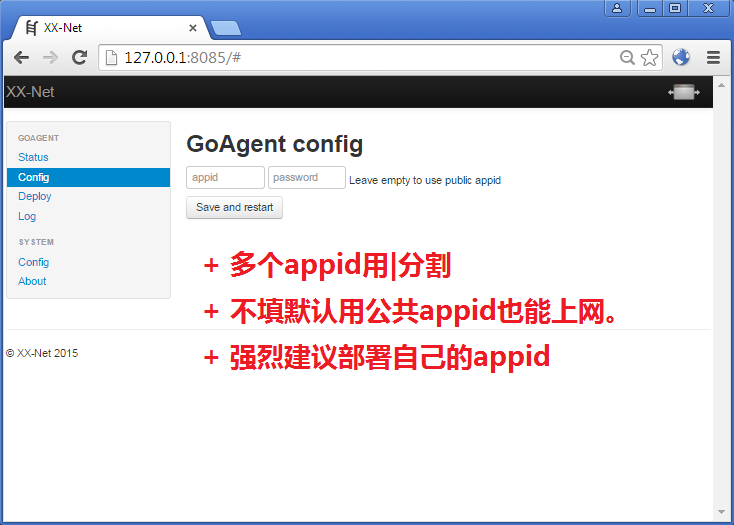Open the About page

(32, 281)
